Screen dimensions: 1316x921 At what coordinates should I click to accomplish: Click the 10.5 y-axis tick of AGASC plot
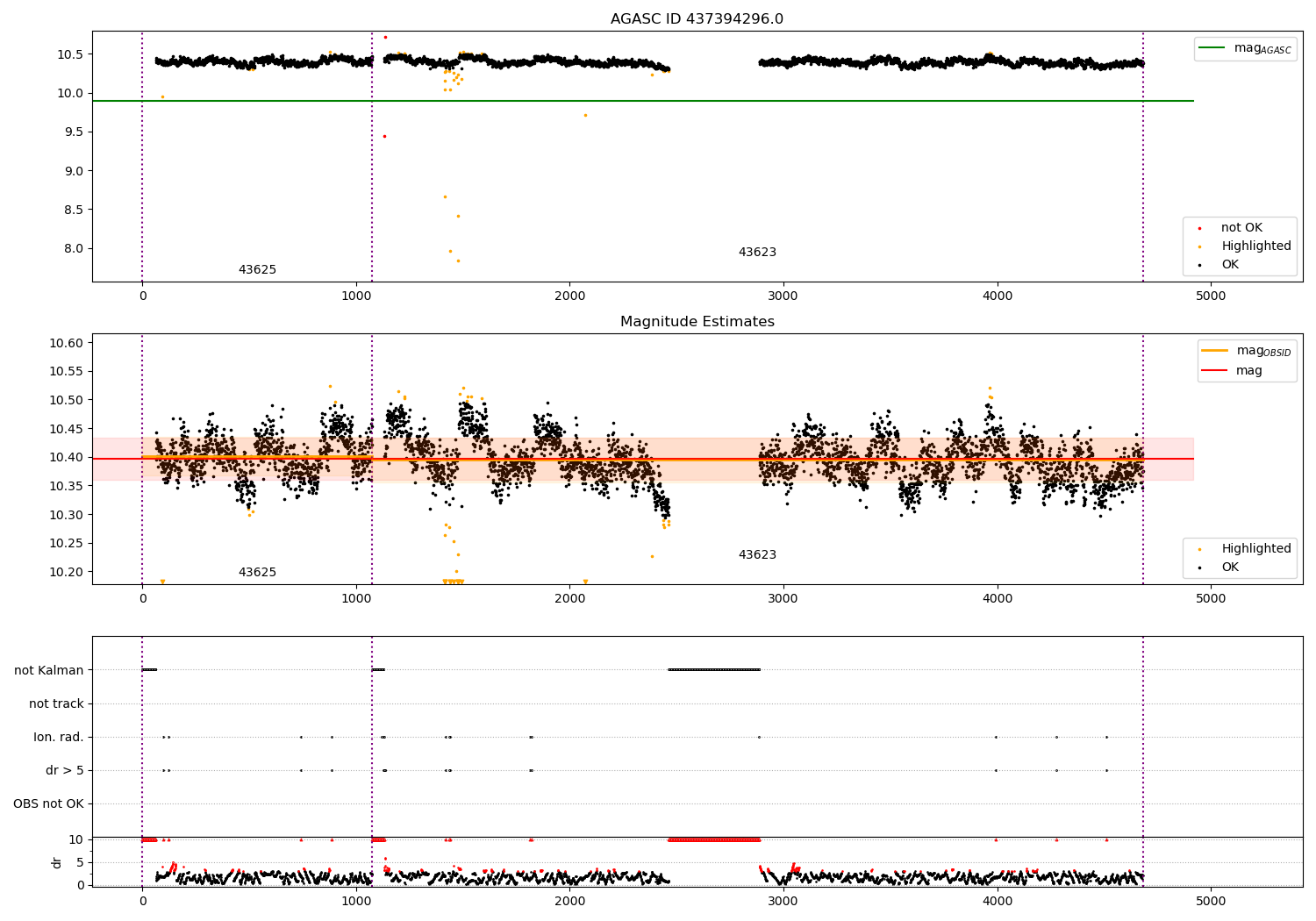click(x=70, y=54)
